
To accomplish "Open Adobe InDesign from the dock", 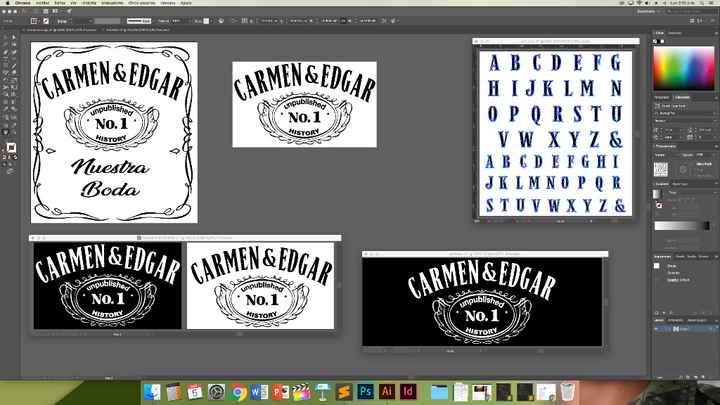I will click(408, 392).
